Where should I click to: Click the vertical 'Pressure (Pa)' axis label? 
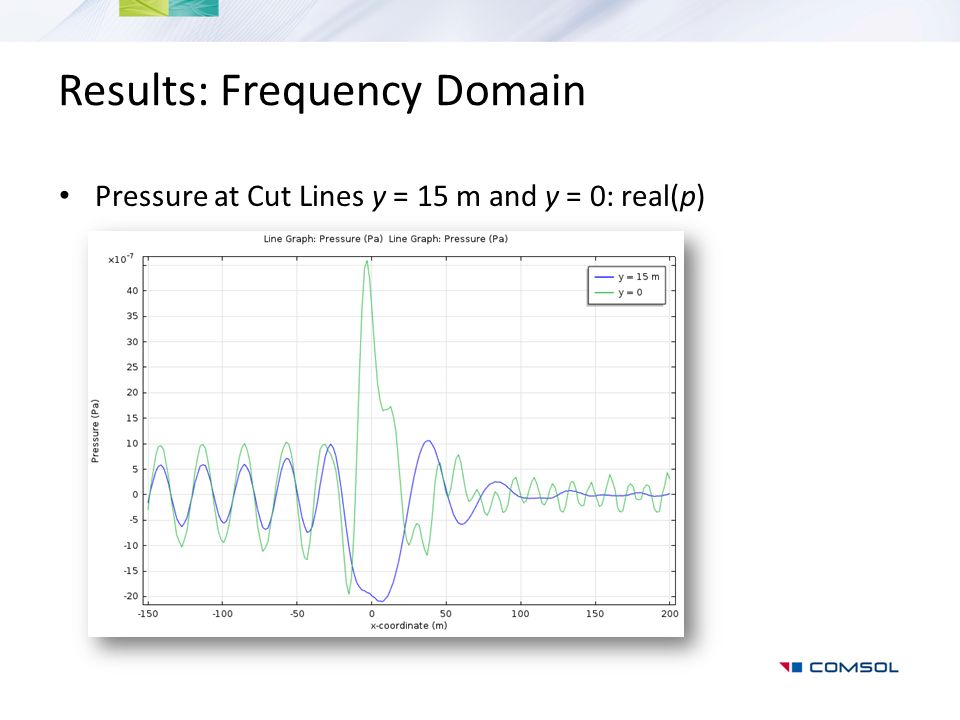(x=95, y=431)
